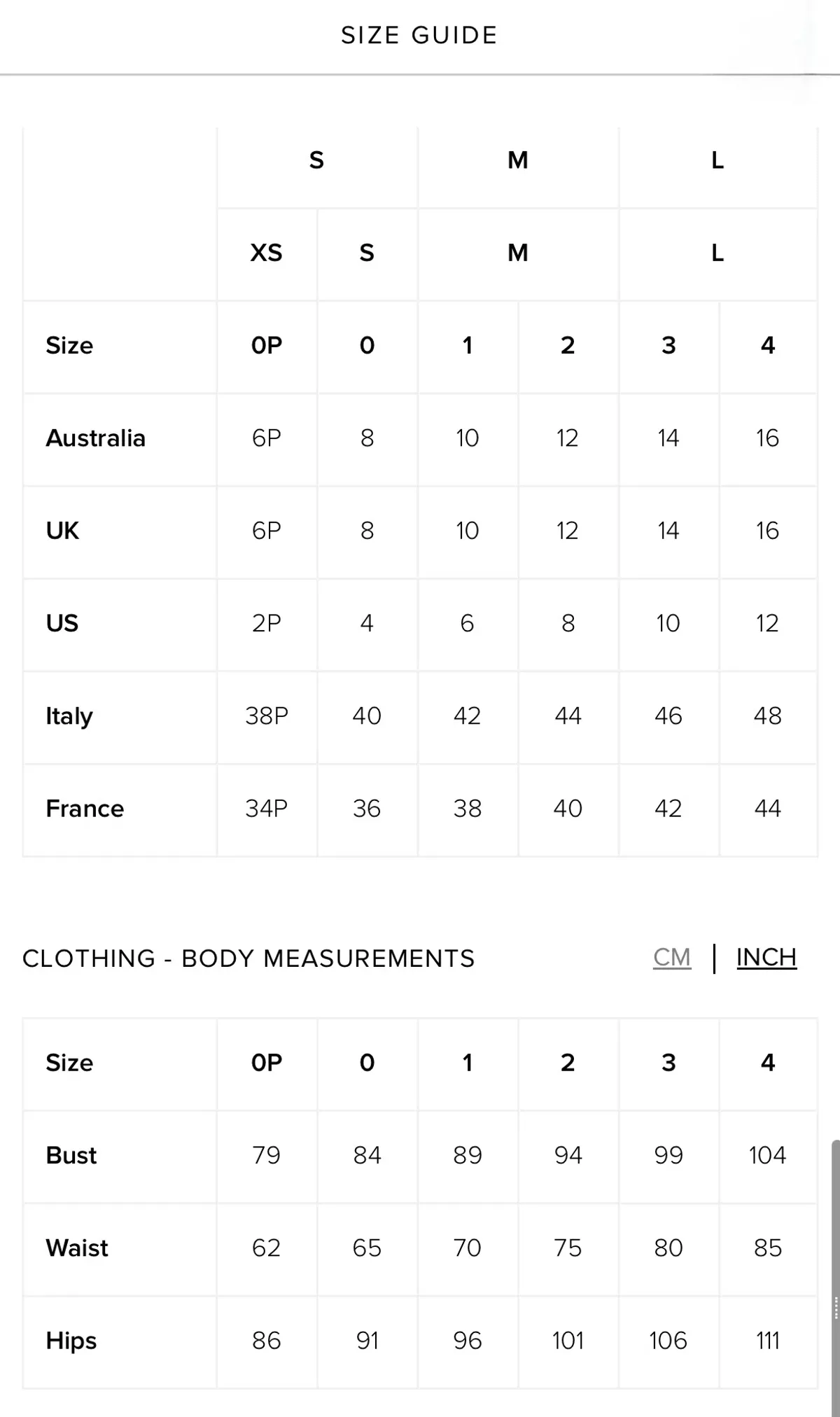Click the Clothing - Body Measurements heading

pos(248,958)
